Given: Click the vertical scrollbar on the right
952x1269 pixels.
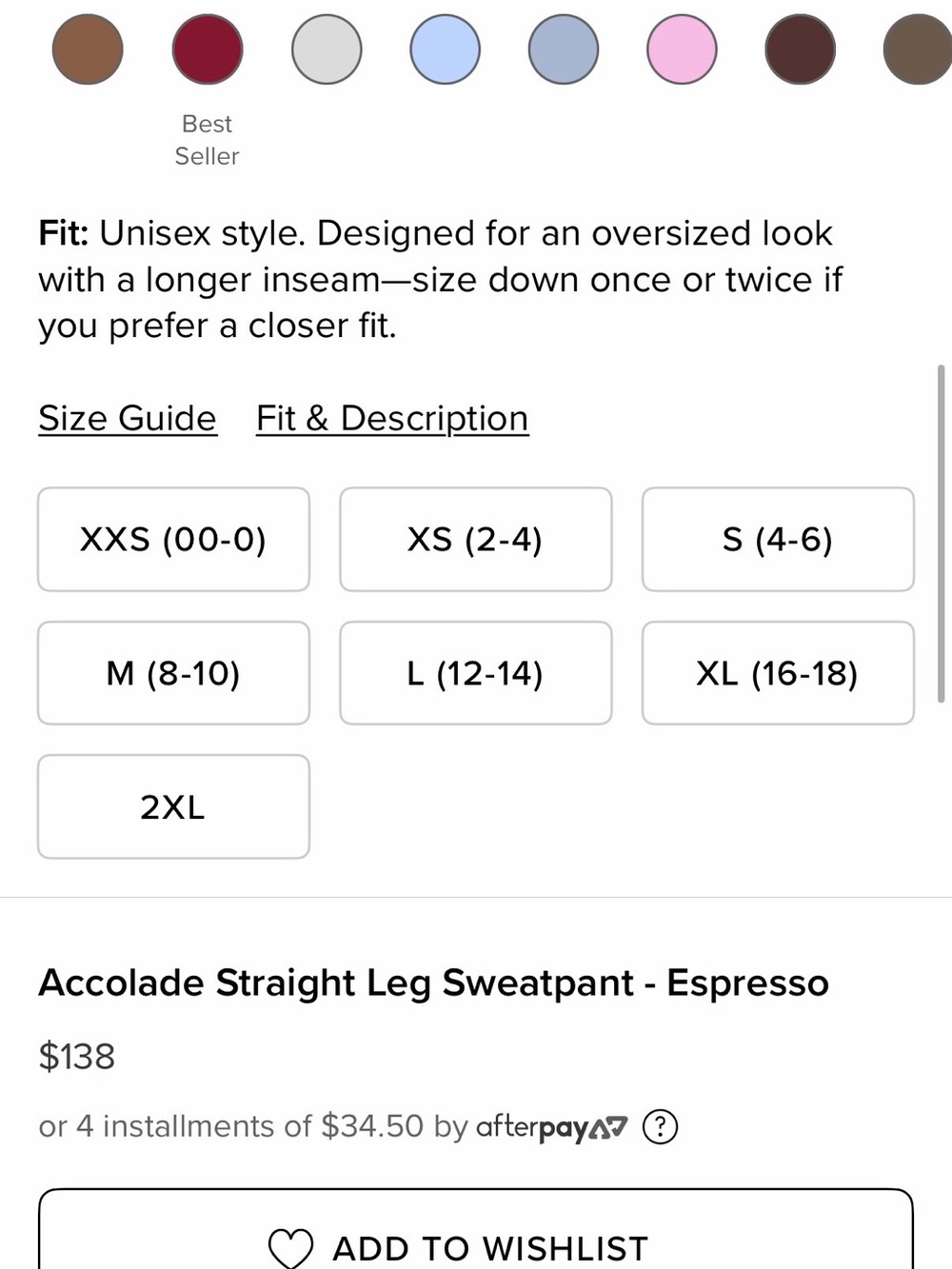Looking at the screenshot, I should point(942,533).
